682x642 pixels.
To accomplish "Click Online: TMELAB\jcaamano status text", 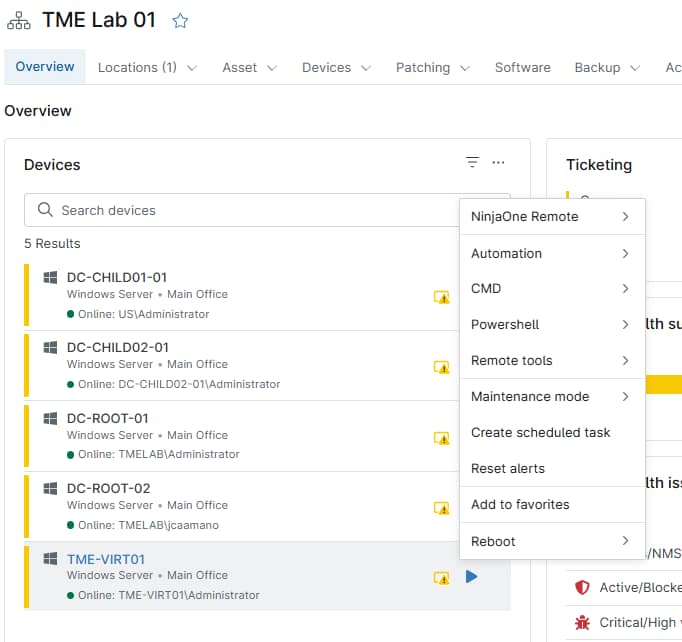I will [x=148, y=525].
